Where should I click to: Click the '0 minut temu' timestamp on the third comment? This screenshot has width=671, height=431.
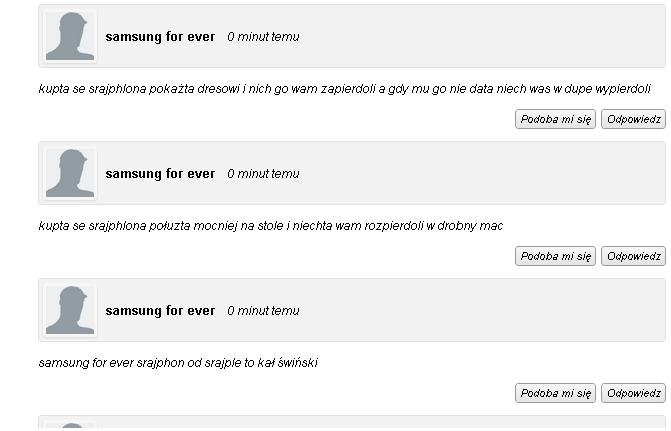pos(263,311)
